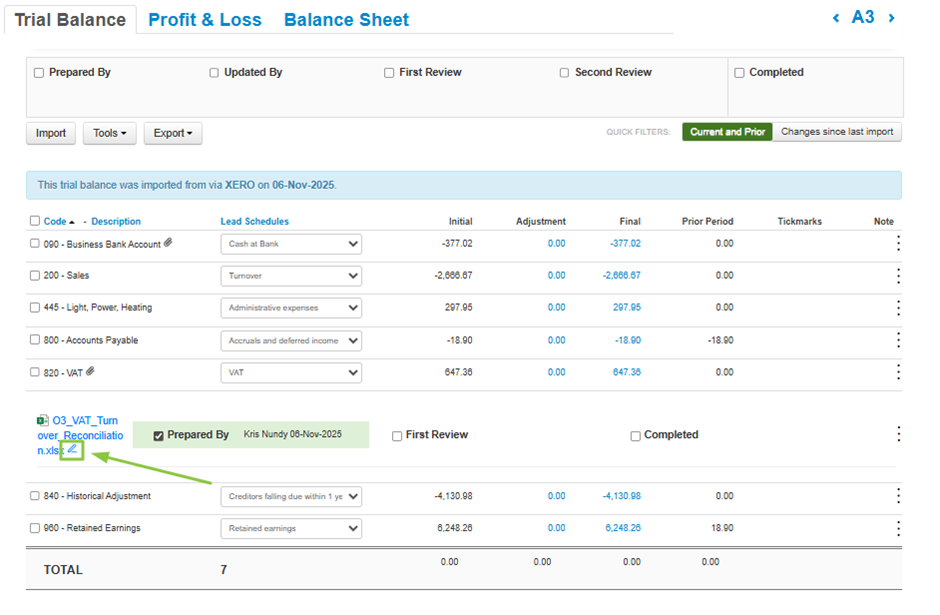Click the paperclip attachment icon on Business Bank Account
This screenshot has height=615, width=940.
pyautogui.click(x=168, y=243)
